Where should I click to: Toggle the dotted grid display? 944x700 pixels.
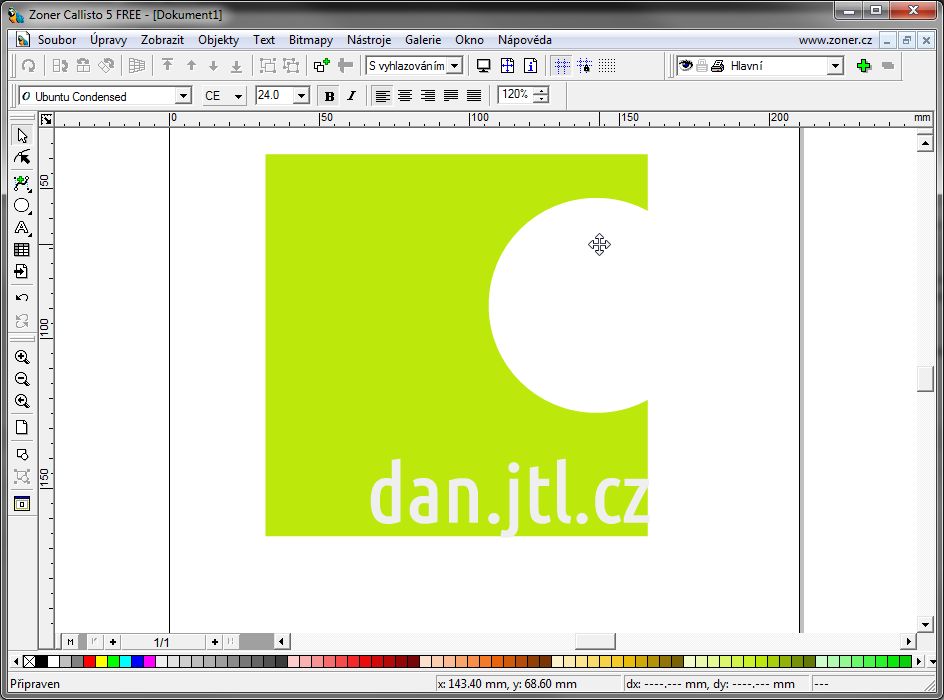coord(607,66)
